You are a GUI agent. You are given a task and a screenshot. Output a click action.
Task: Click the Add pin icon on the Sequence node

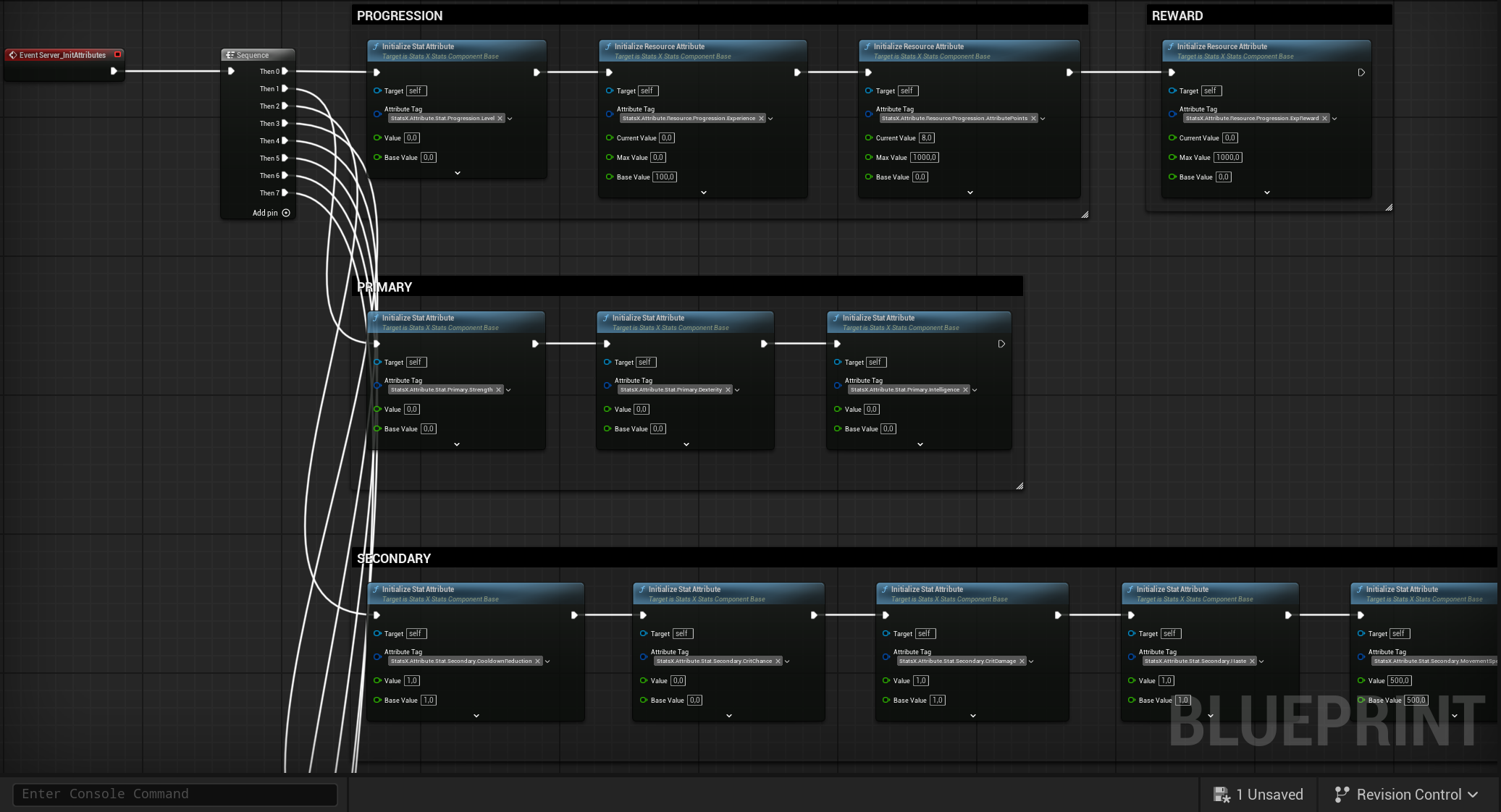[x=285, y=213]
